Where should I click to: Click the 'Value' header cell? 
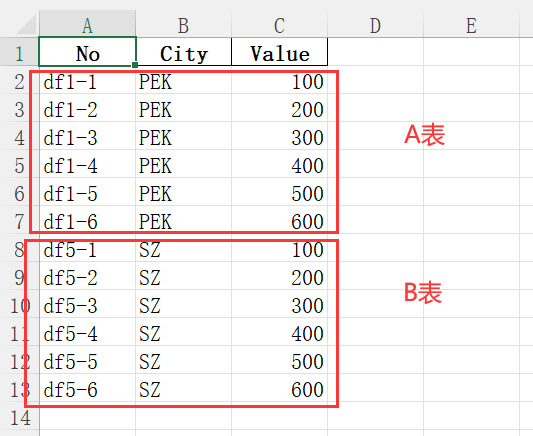280,52
